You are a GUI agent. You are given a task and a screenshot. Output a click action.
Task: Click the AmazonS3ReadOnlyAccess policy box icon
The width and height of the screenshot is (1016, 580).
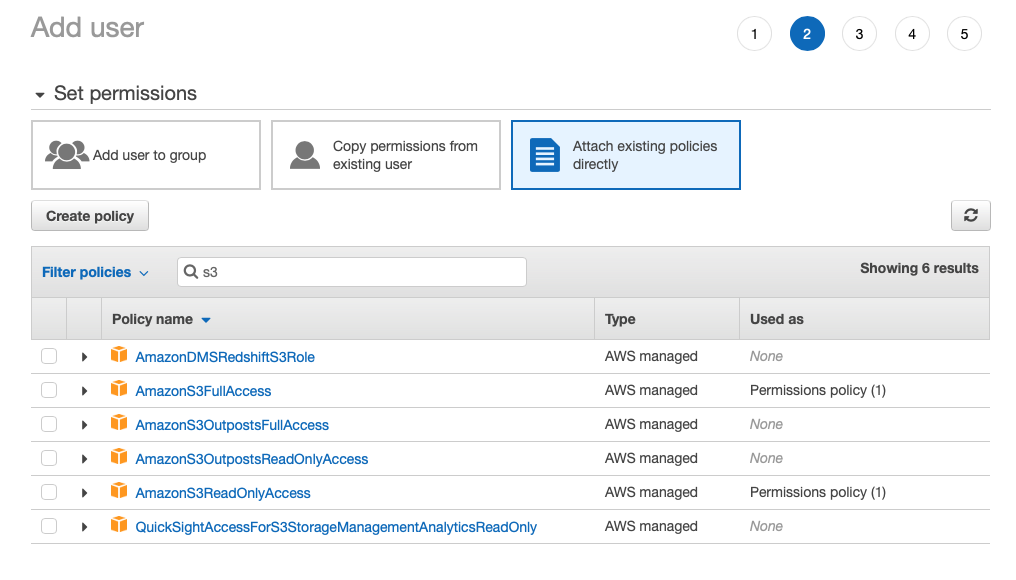(x=120, y=492)
